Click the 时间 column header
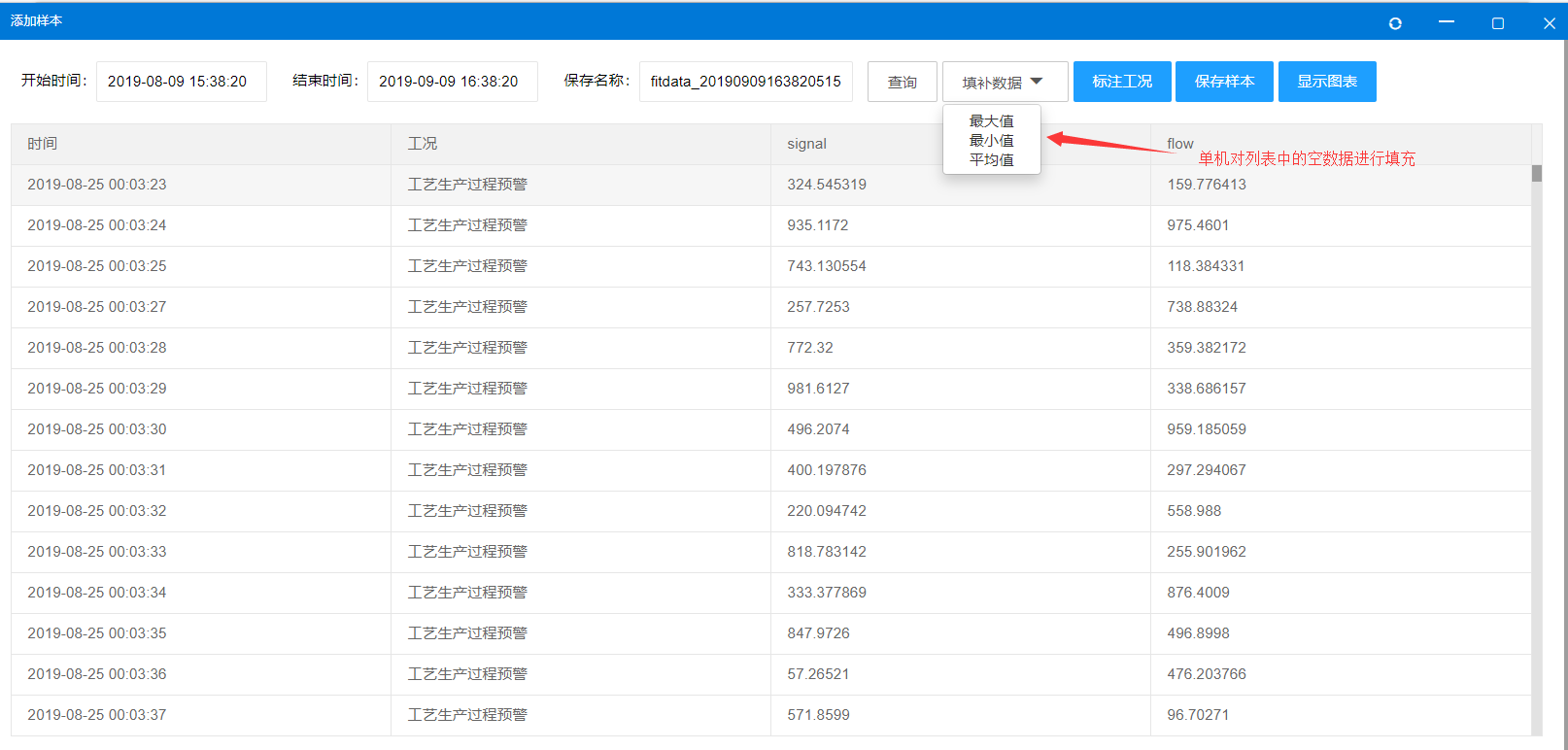 point(43,144)
